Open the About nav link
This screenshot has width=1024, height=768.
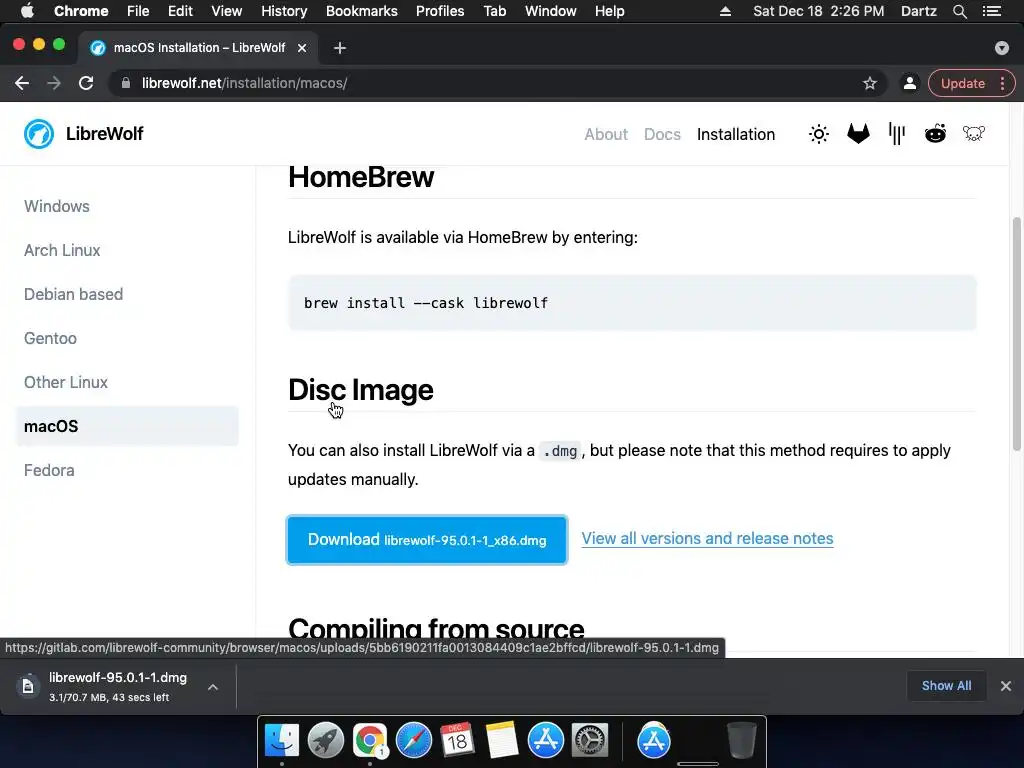coord(606,134)
